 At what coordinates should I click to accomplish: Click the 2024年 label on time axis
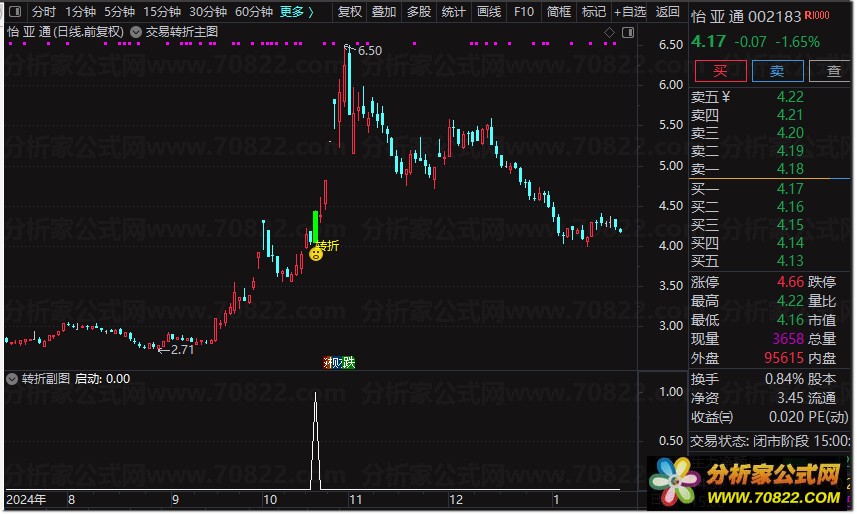(26, 500)
